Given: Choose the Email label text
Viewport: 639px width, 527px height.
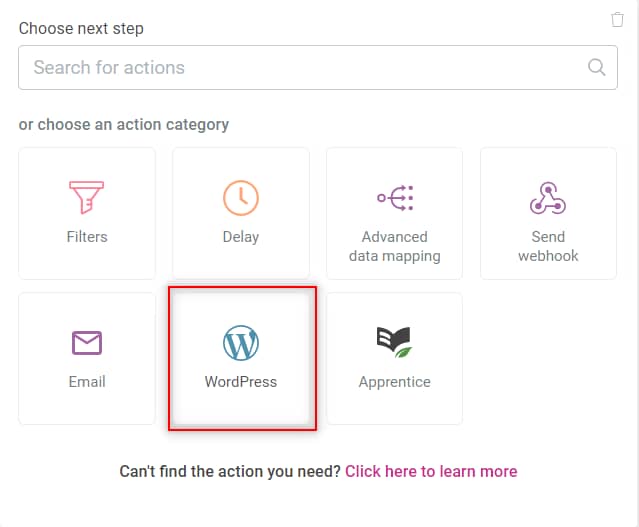Looking at the screenshot, I should pyautogui.click(x=87, y=382).
